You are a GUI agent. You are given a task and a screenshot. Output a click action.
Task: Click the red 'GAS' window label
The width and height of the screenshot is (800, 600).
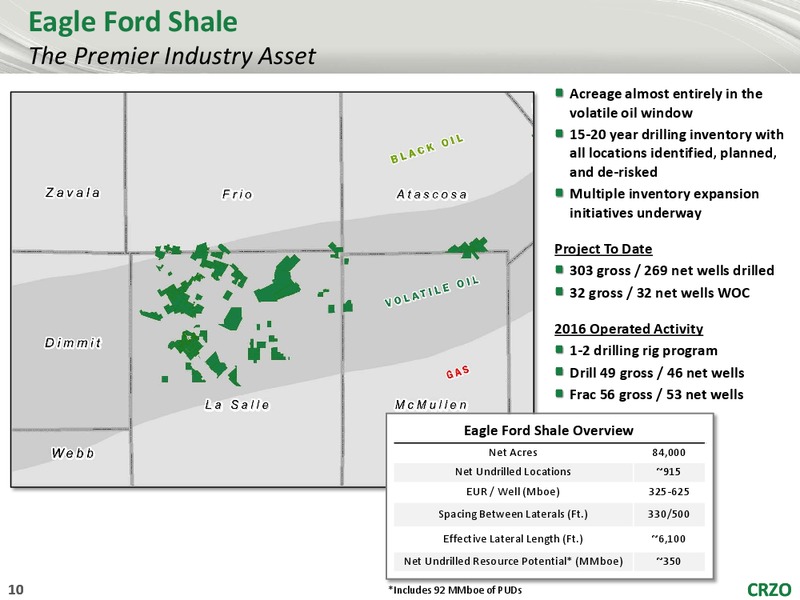(458, 372)
